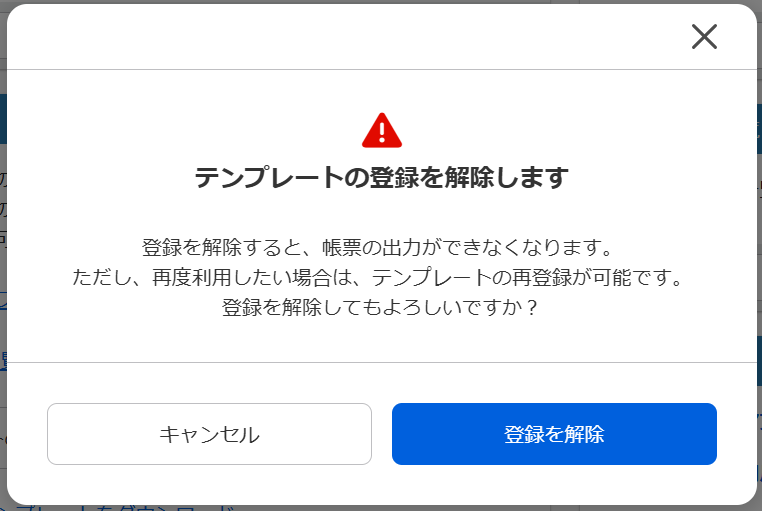Screen dimensions: 762x511
Task: Close the dialog with the X icon
Action: [704, 37]
